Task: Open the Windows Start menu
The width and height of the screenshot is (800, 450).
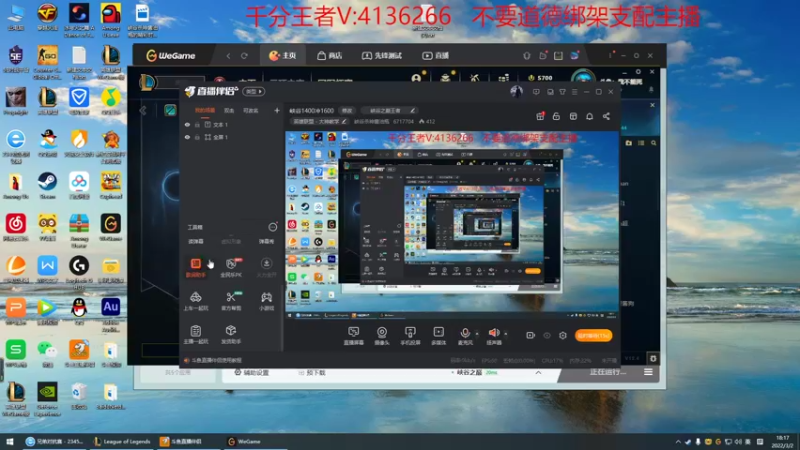Action: click(10, 441)
